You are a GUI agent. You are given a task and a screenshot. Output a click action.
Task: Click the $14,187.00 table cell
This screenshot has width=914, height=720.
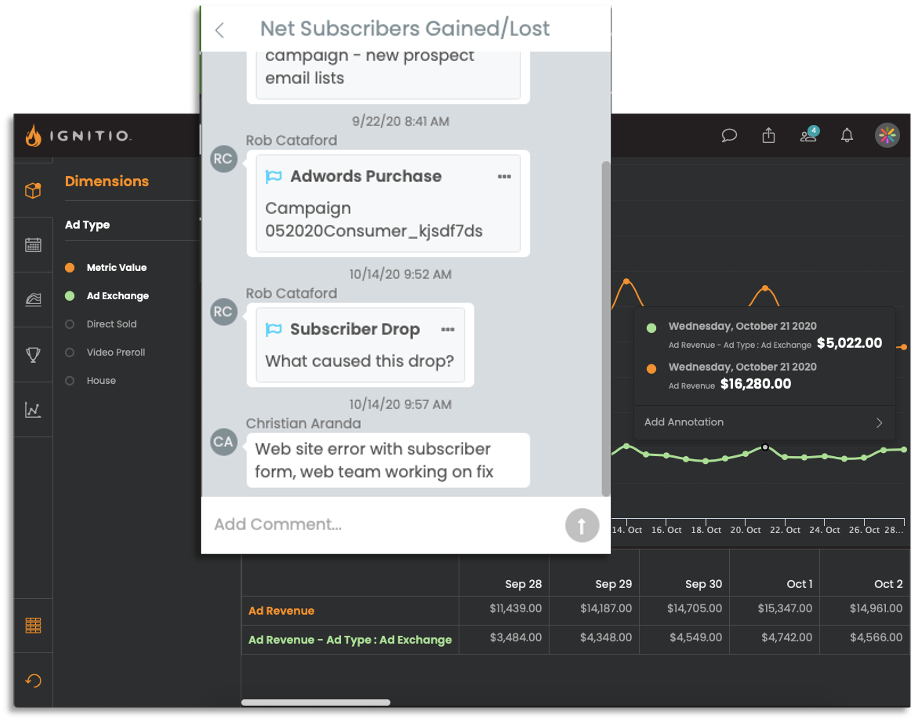click(606, 608)
